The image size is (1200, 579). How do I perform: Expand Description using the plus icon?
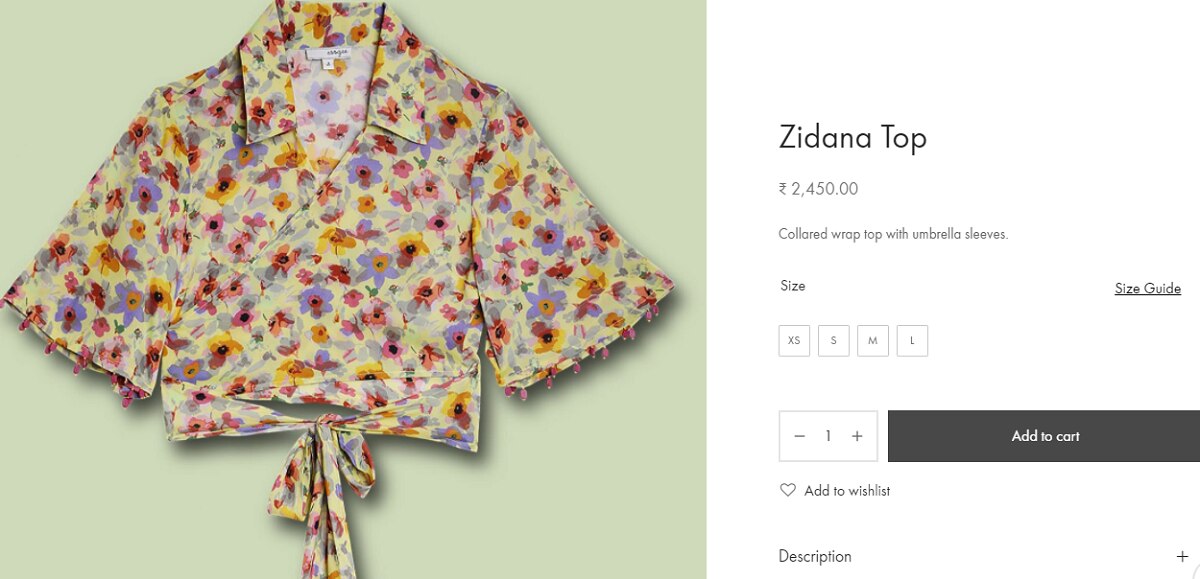click(1182, 556)
